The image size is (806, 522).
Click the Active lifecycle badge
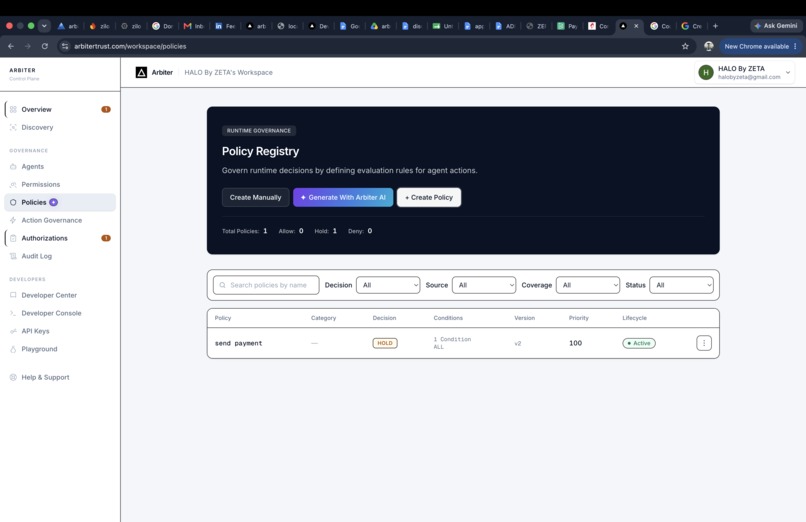(639, 343)
